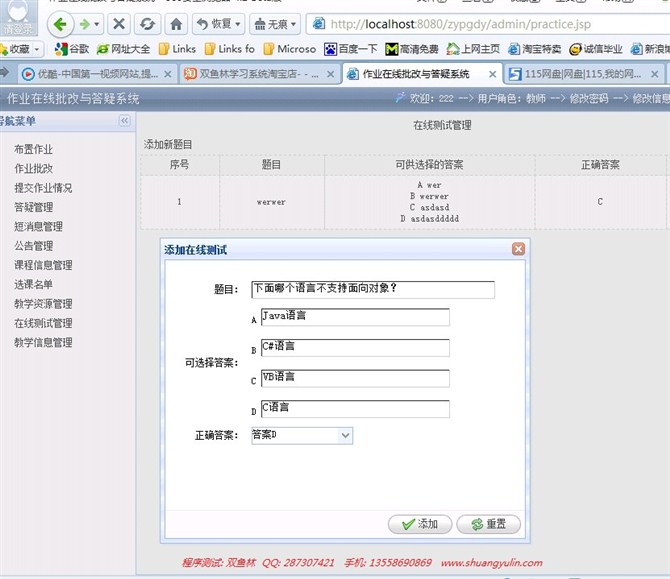Click the 正确答案 column header
The image size is (670, 579).
click(600, 165)
